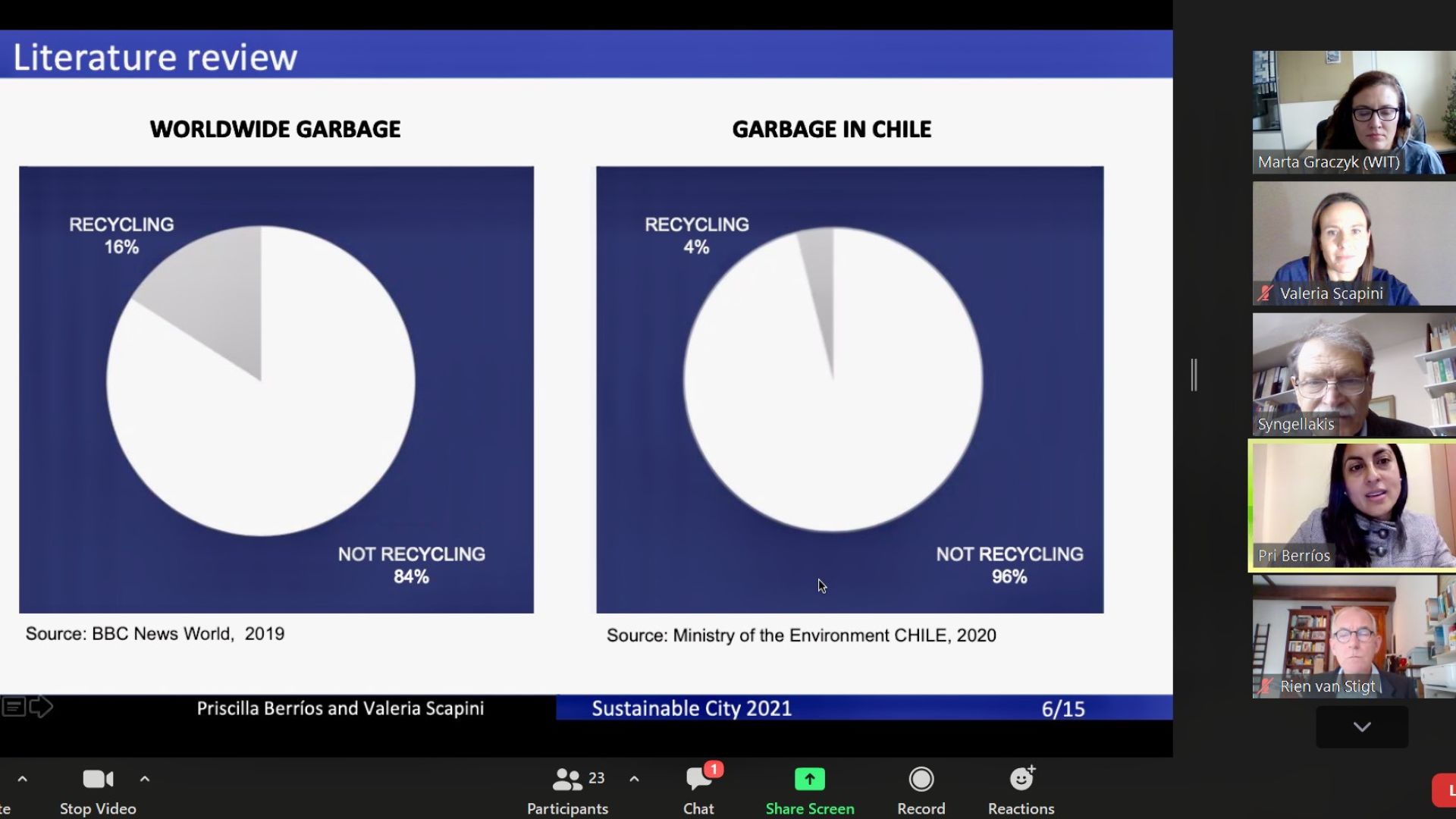The height and width of the screenshot is (819, 1456).
Task: Click the slide forward arrow icon
Action: [x=41, y=707]
